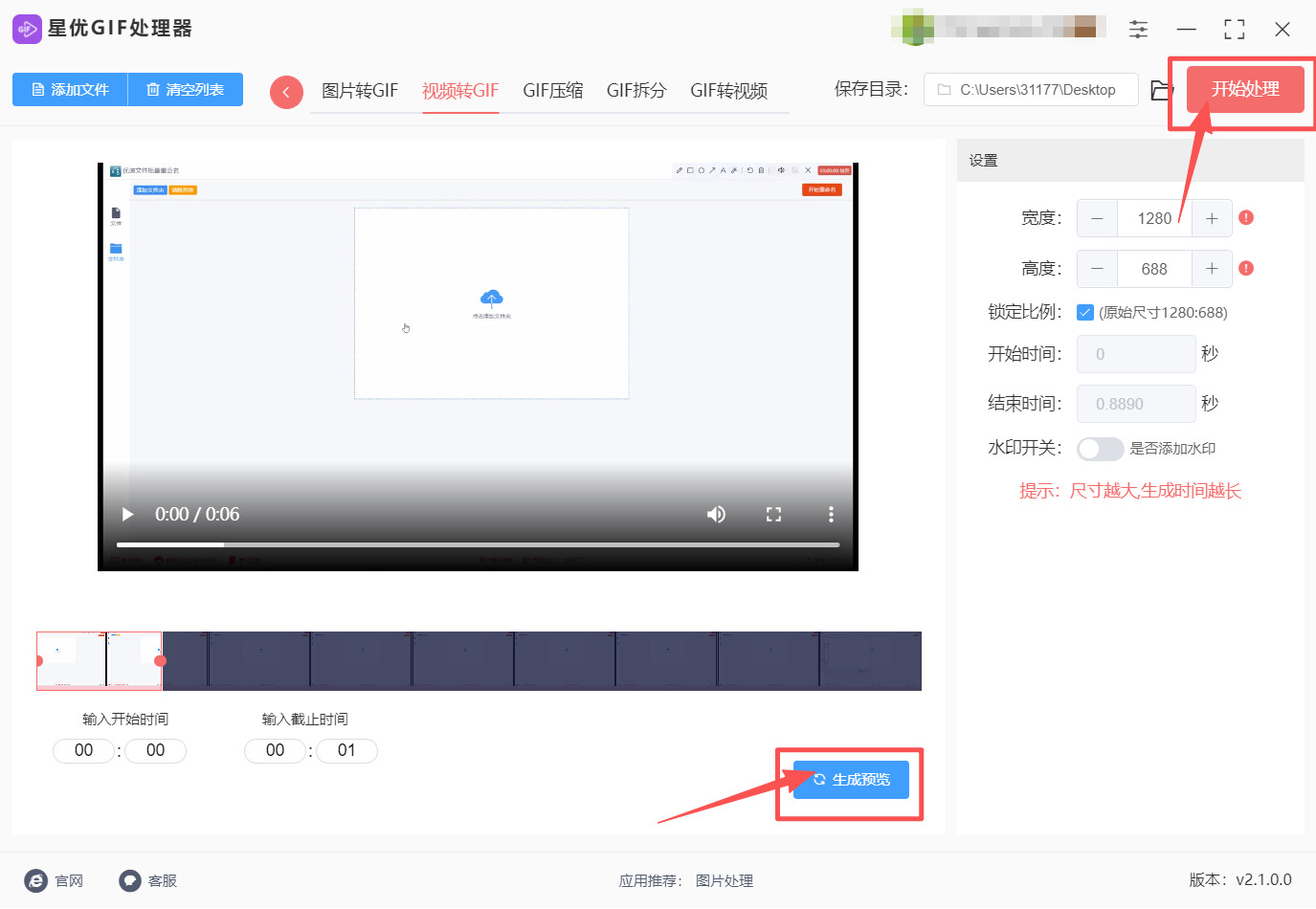Uncheck the 锁定比例 lock ratio checkbox
1316x909 pixels.
1084,311
